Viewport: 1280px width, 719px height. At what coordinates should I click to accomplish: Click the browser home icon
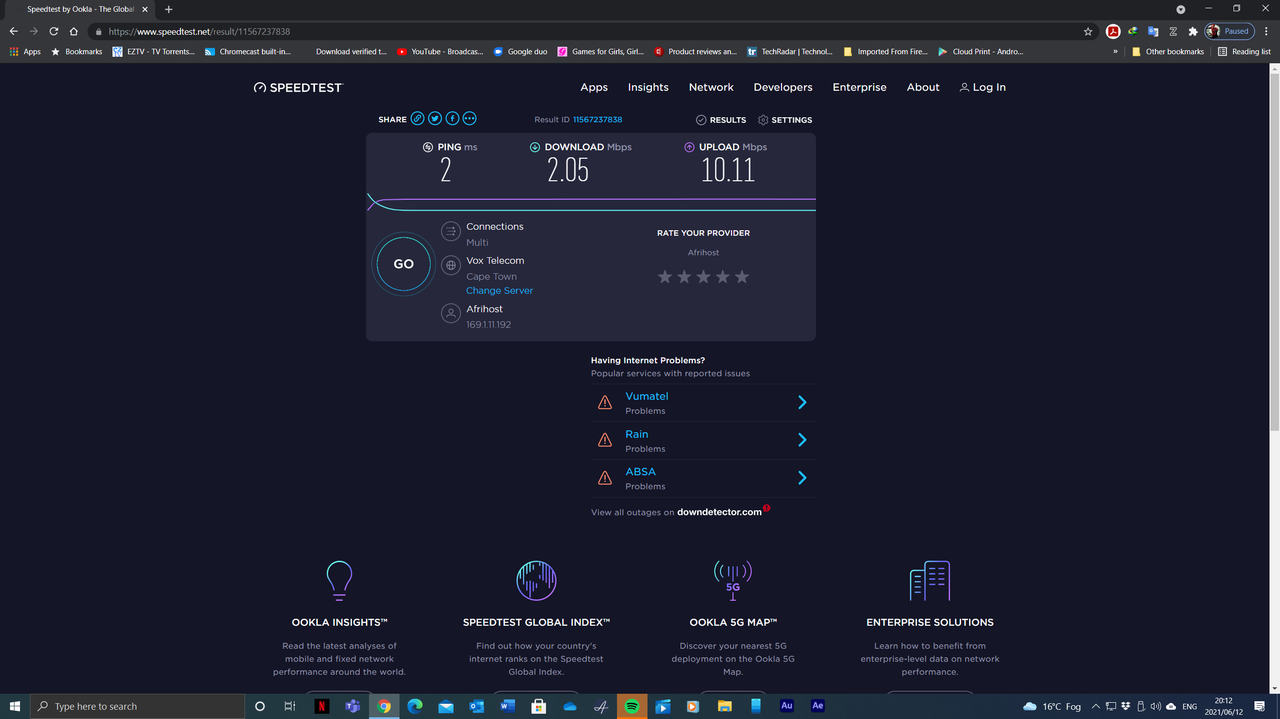coord(74,31)
